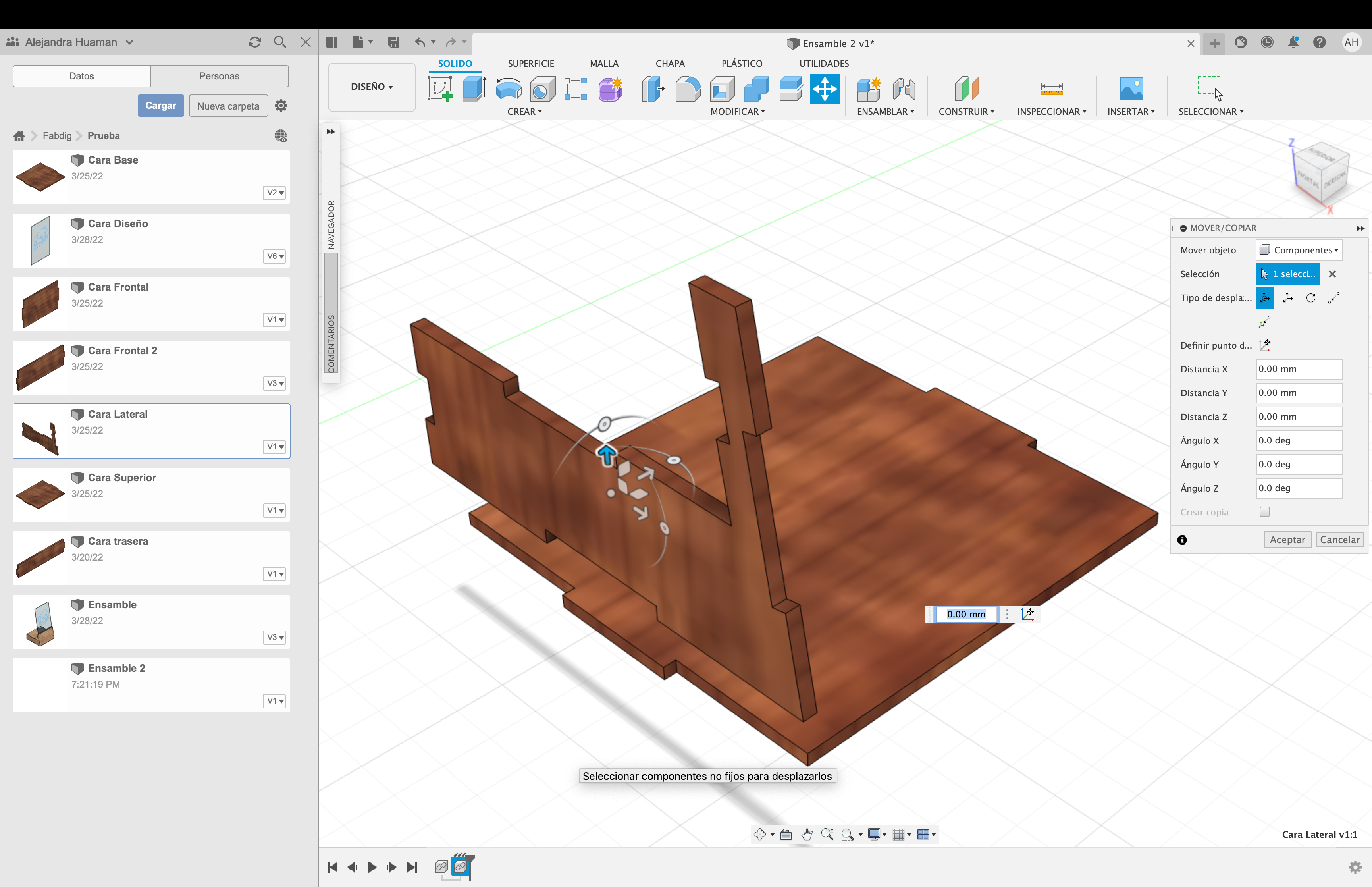Click the Offset Plane construct icon
The image size is (1372, 887).
pyautogui.click(x=967, y=89)
